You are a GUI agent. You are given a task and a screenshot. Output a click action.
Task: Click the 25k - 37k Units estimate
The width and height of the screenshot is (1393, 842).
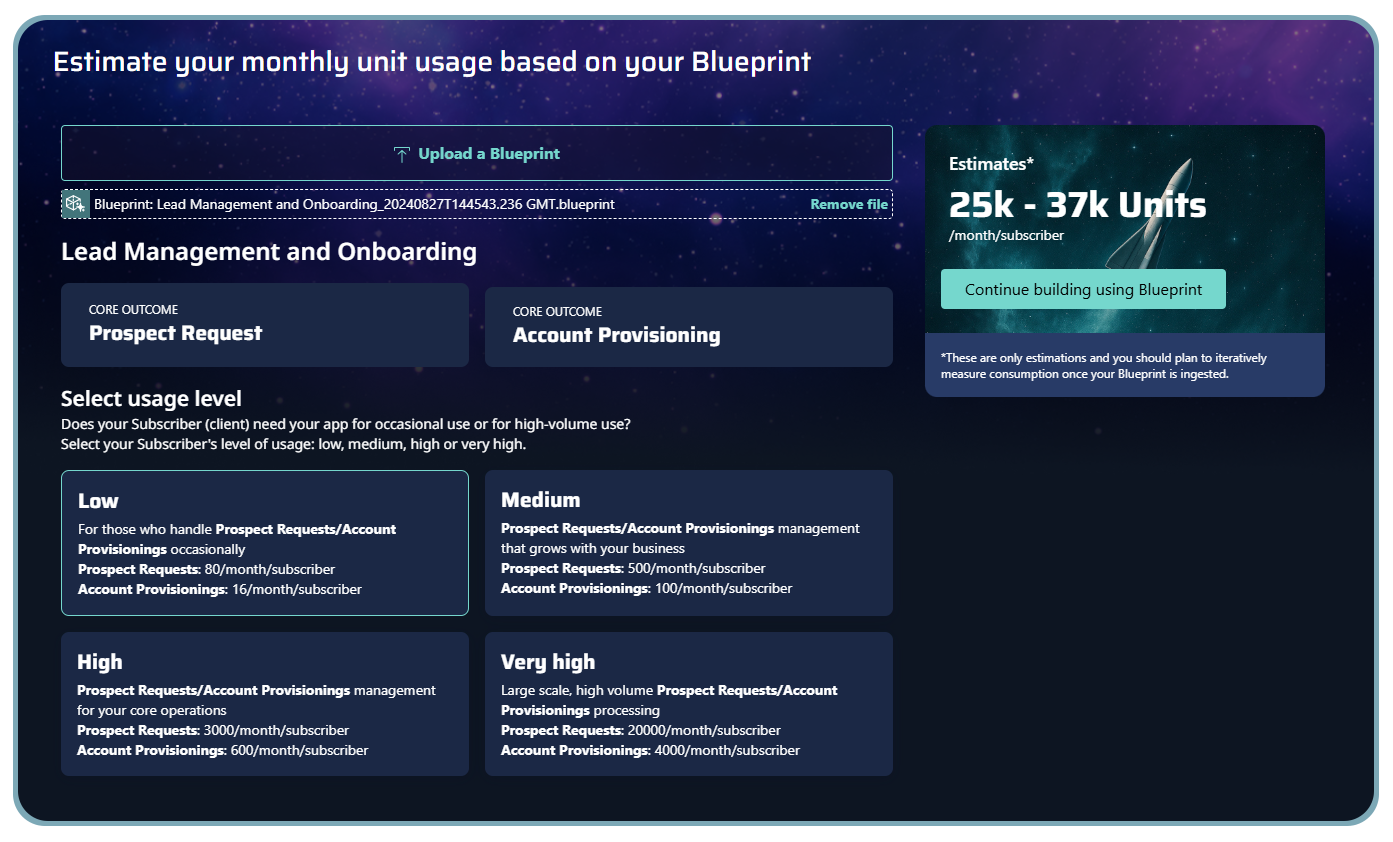coord(1078,205)
